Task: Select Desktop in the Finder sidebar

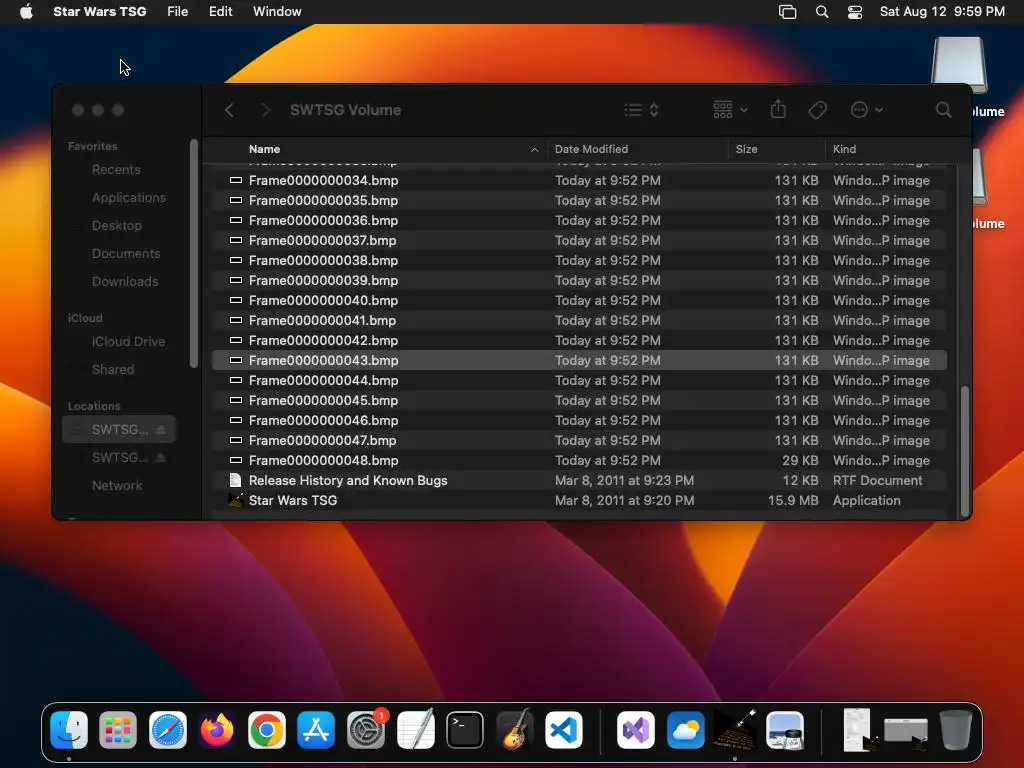Action: coord(116,226)
